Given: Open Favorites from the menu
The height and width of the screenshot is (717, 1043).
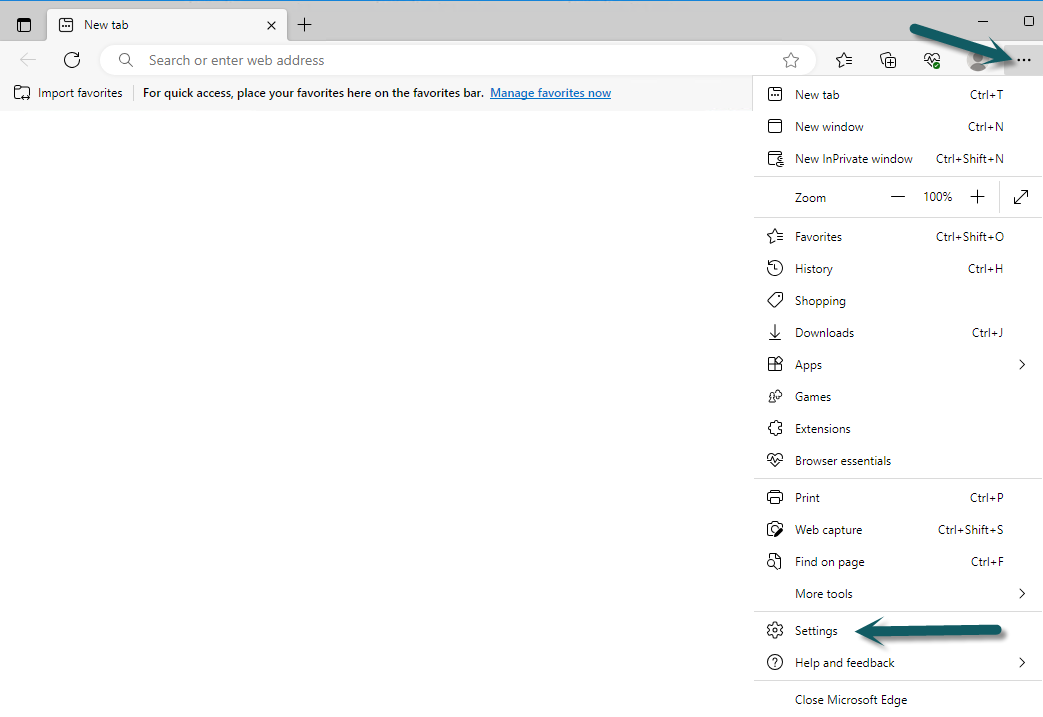Looking at the screenshot, I should pyautogui.click(x=898, y=237).
